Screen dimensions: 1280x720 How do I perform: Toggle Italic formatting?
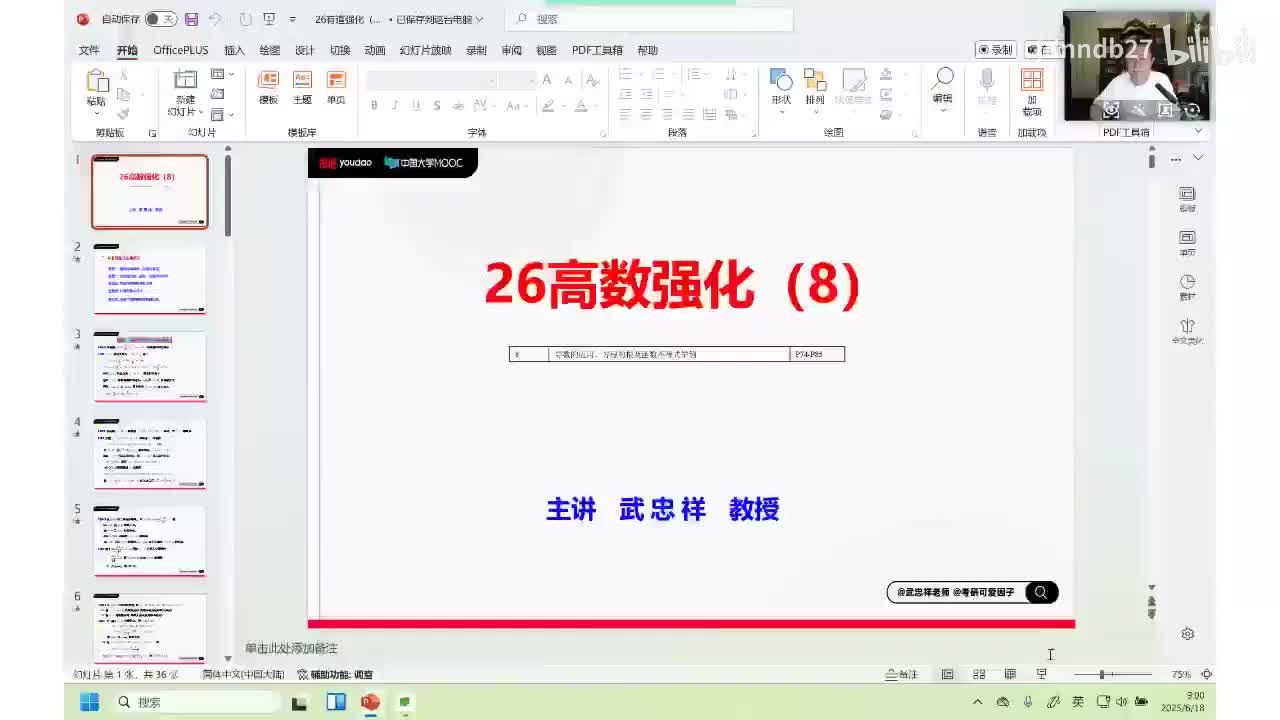[x=395, y=105]
